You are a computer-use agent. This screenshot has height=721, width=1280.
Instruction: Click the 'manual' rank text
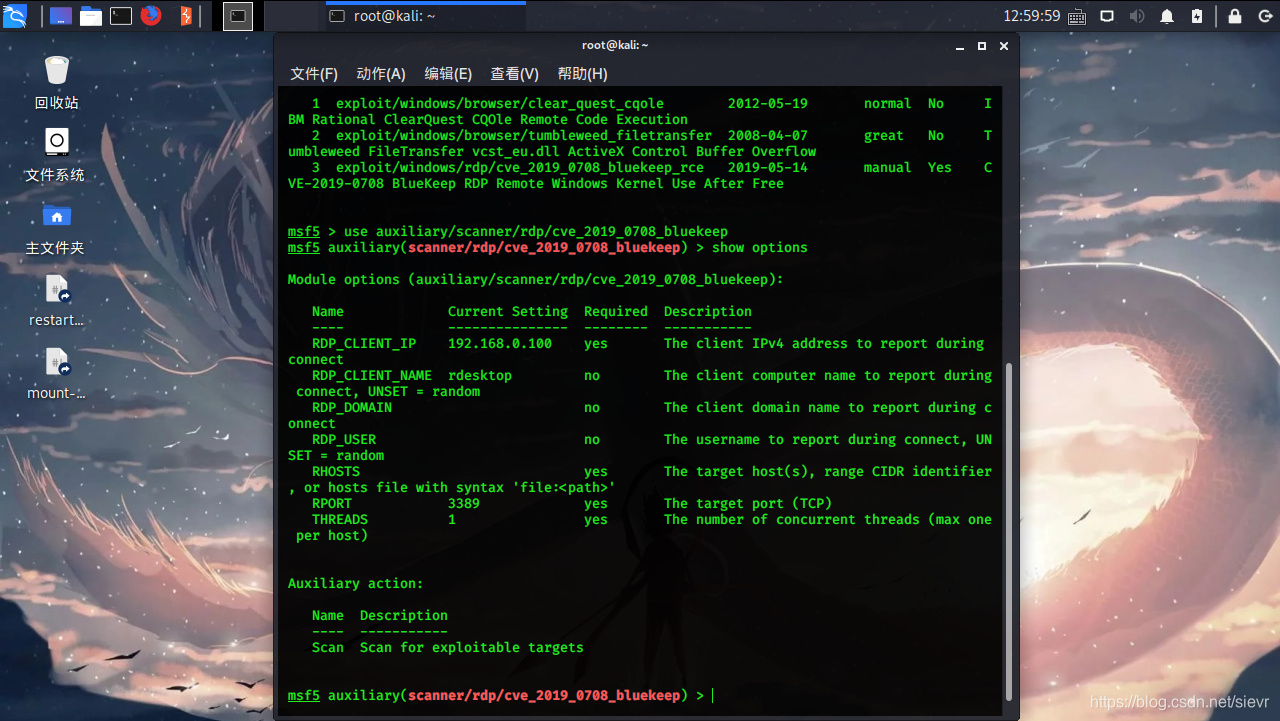(888, 168)
